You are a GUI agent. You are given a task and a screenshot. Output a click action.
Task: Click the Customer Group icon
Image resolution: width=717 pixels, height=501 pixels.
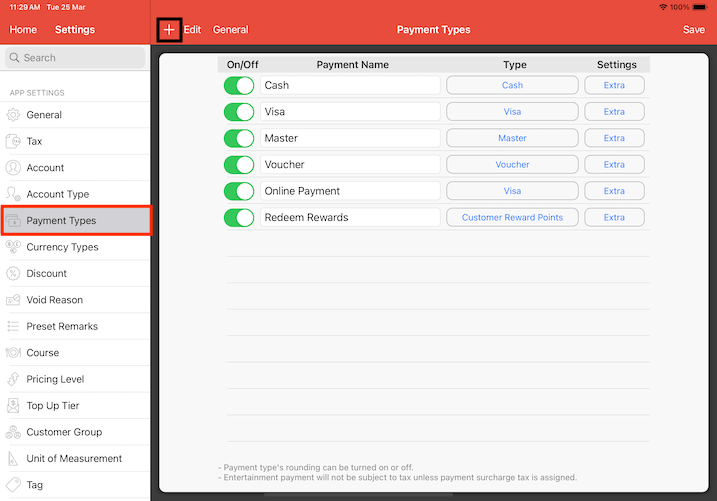point(13,432)
